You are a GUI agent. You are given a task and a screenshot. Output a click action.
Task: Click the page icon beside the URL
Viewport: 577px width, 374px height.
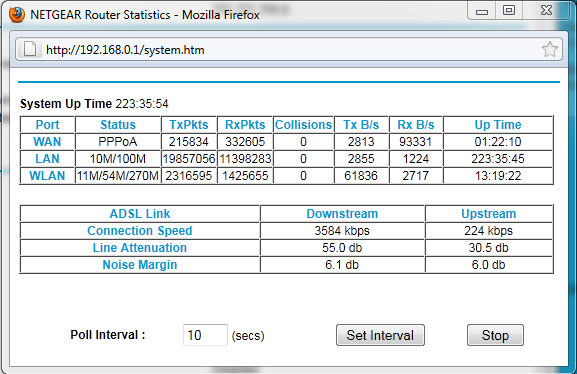click(30, 49)
